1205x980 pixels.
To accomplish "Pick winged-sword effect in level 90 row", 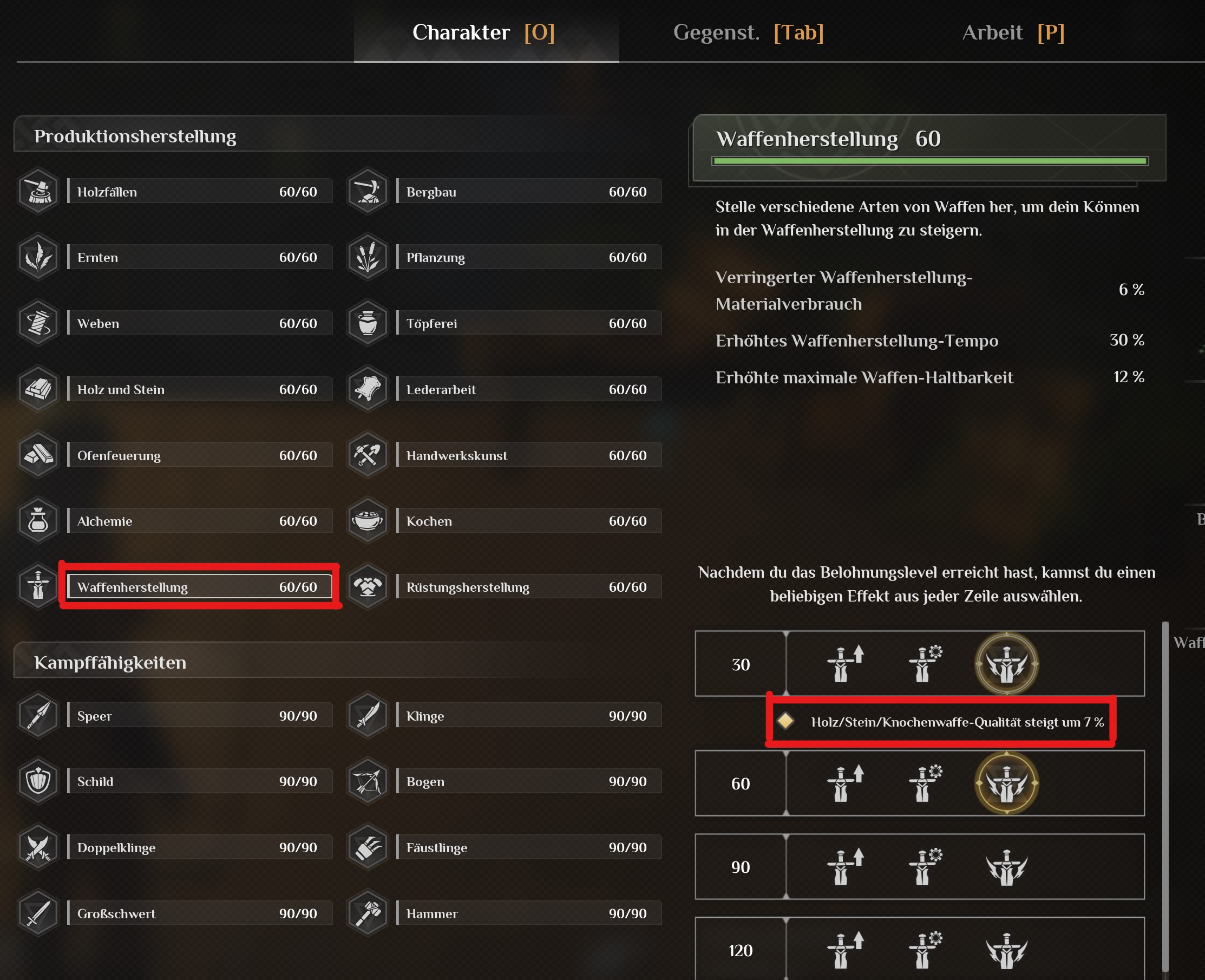I will click(x=1006, y=866).
